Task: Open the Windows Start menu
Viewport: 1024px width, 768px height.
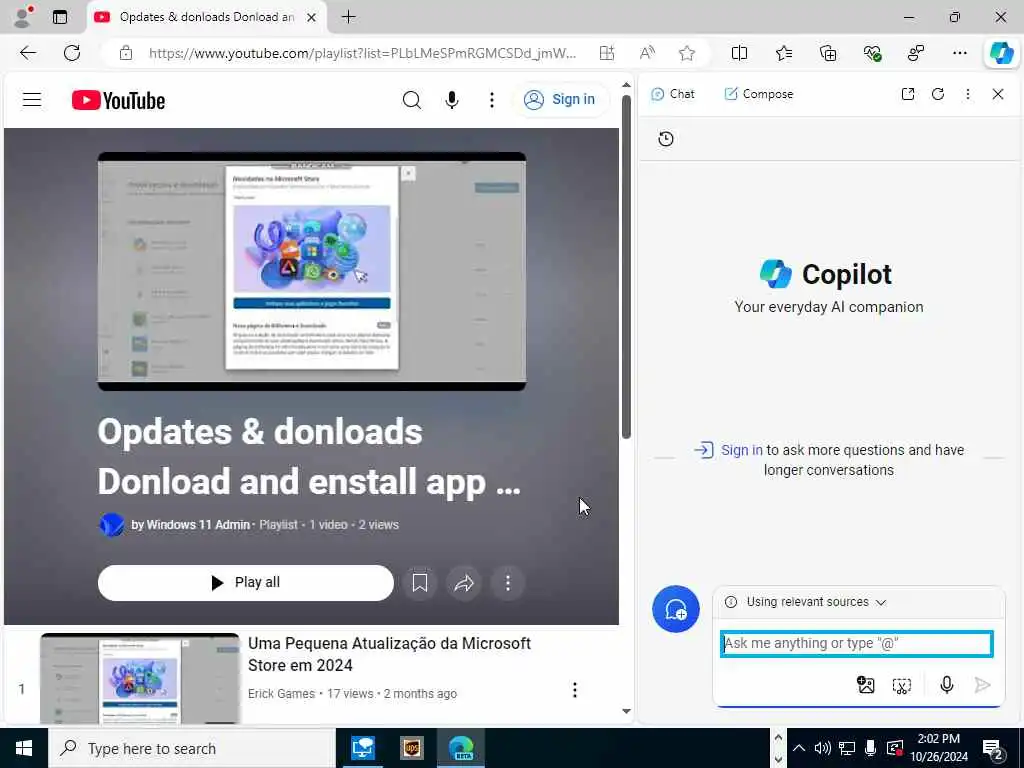Action: pos(24,748)
